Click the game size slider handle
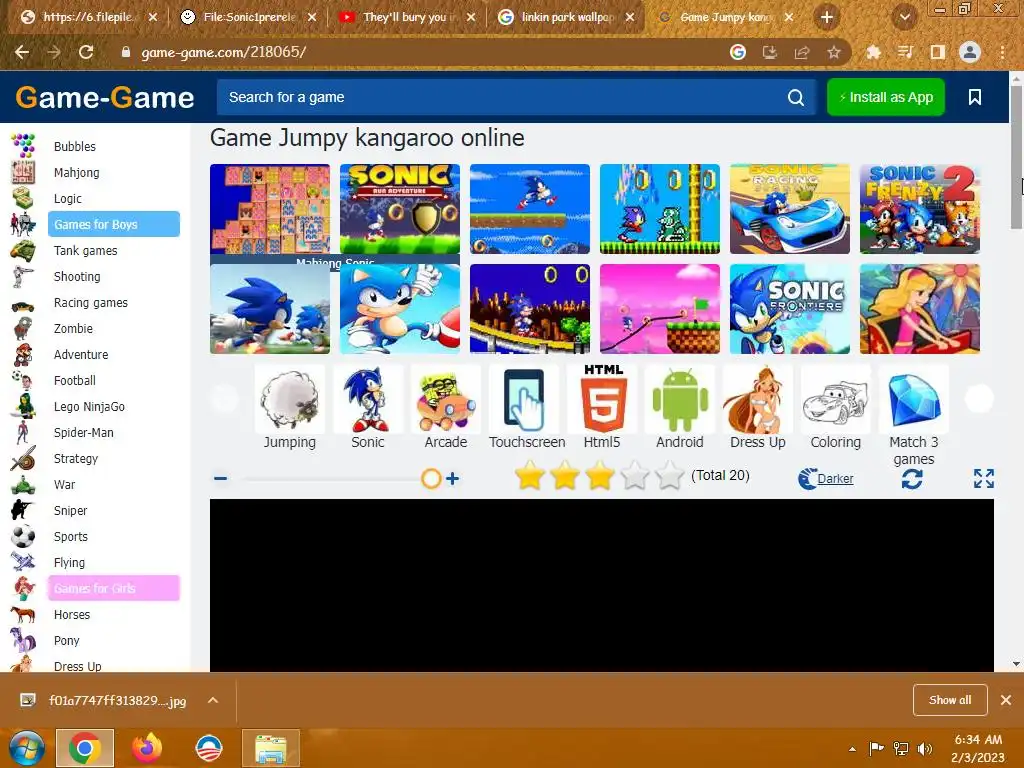The height and width of the screenshot is (768, 1024). [x=431, y=479]
